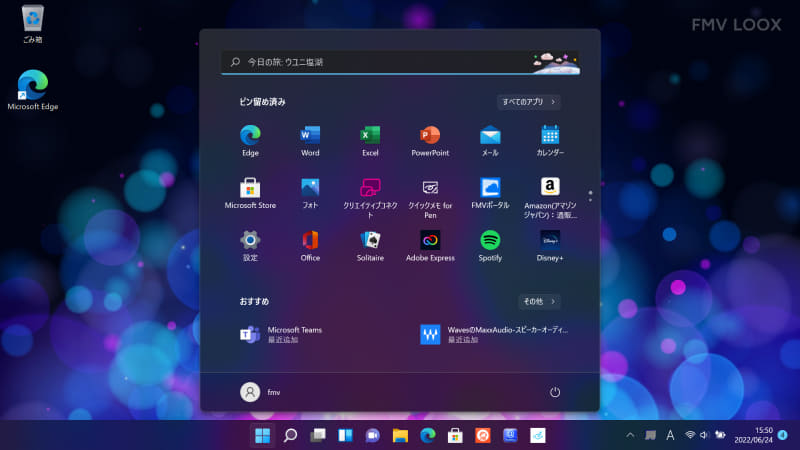This screenshot has height=450, width=800.
Task: Open the blue monitor app icon on the taskbar
Action: (x=510, y=435)
